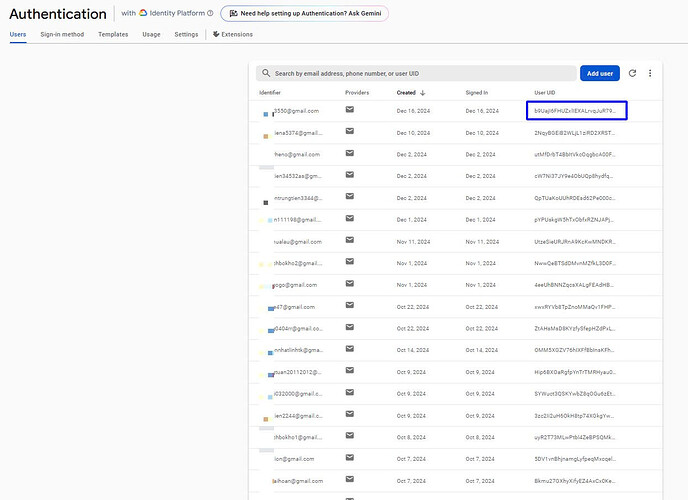Open the Settings tab
688x500 pixels.
click(186, 34)
